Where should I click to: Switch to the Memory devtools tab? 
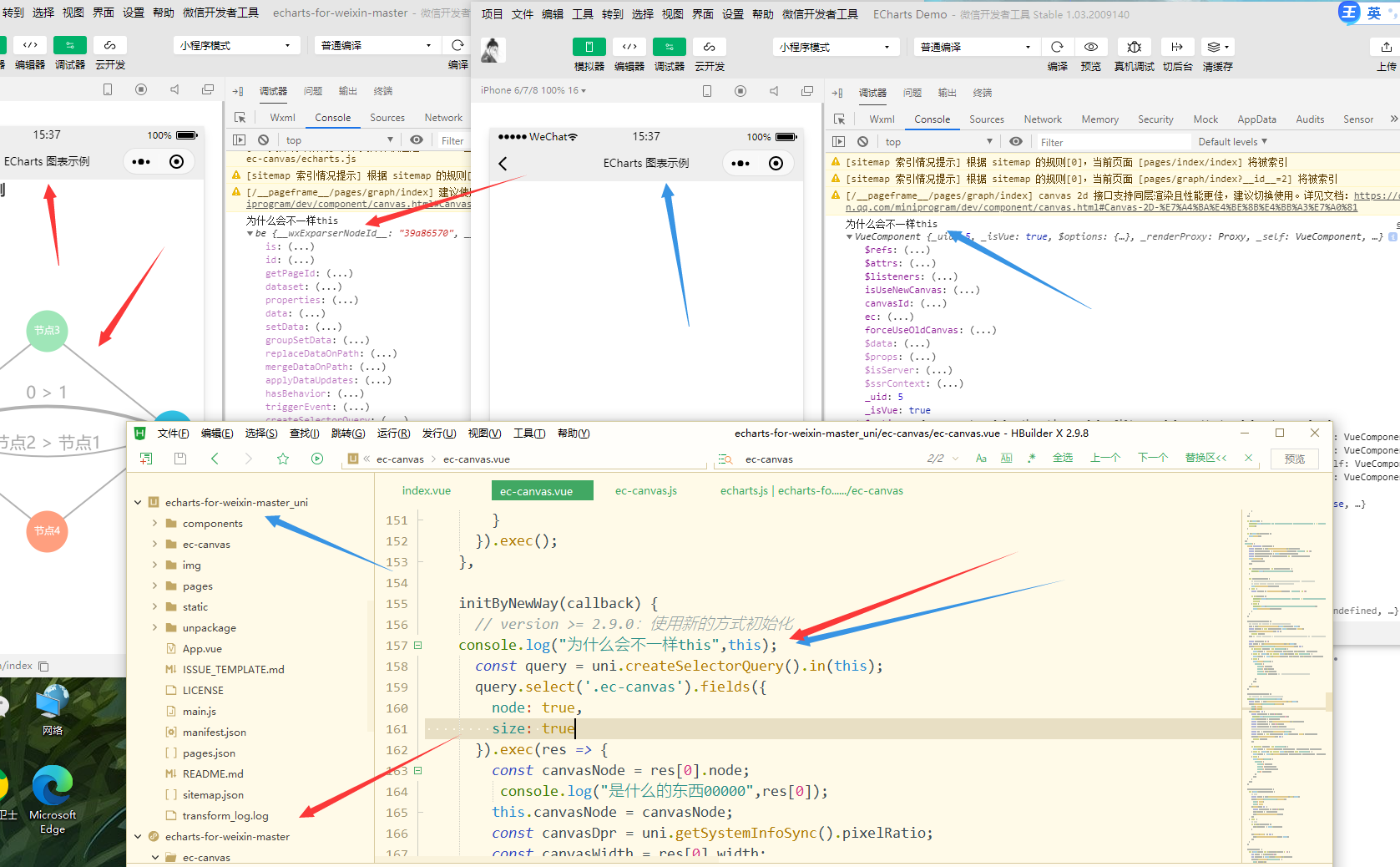[x=1099, y=119]
